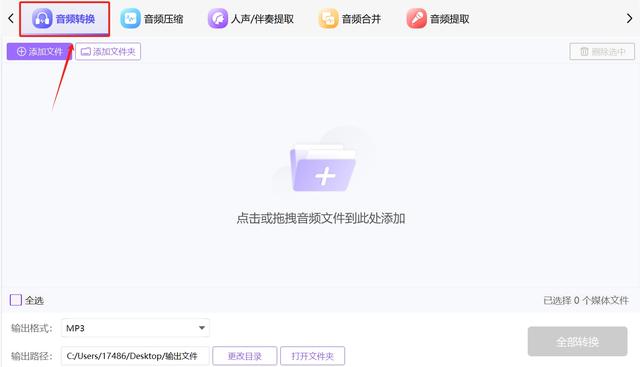The height and width of the screenshot is (367, 640).
Task: Click the output path field
Action: [135, 356]
